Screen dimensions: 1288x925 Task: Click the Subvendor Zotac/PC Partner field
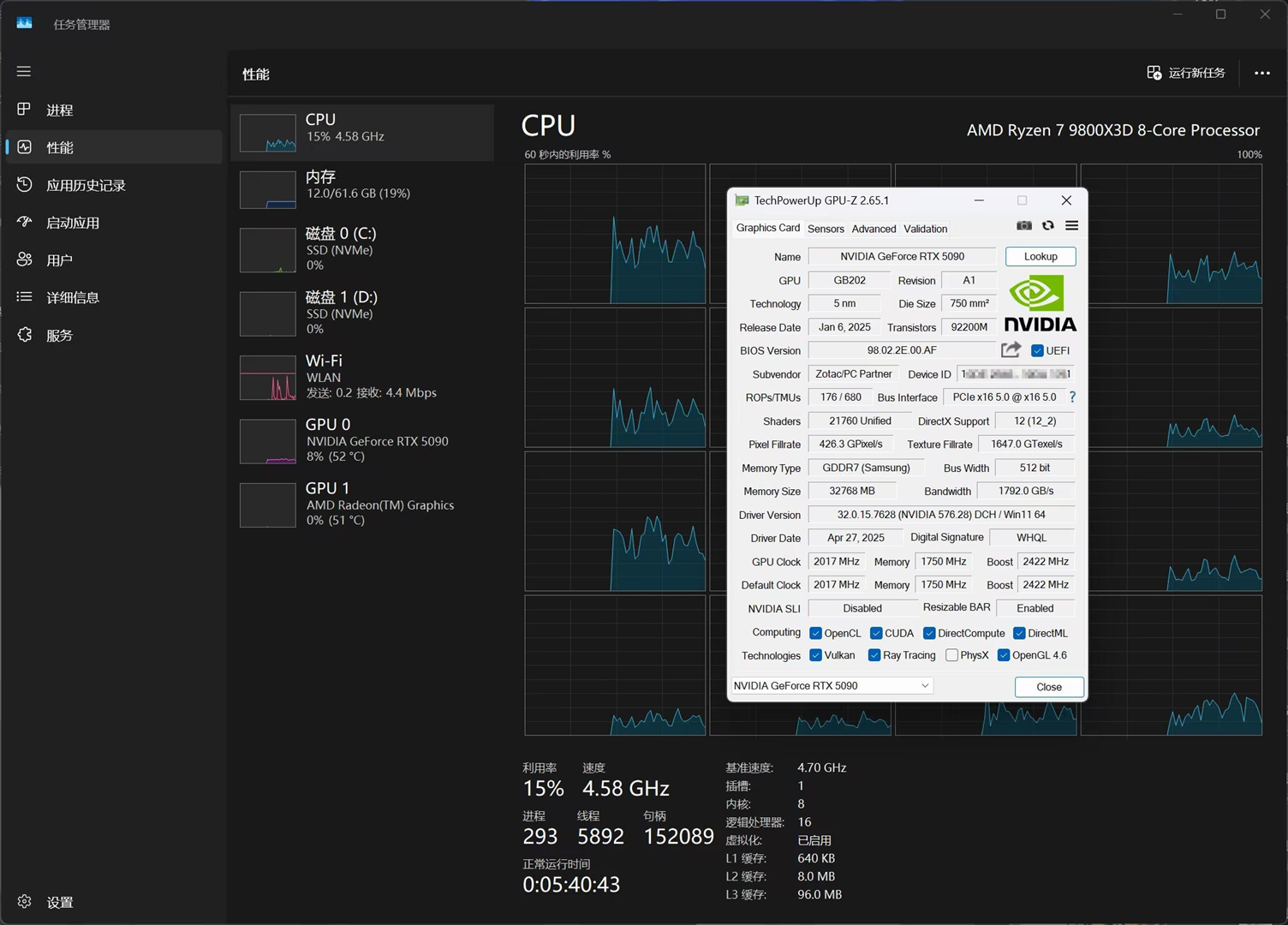853,374
